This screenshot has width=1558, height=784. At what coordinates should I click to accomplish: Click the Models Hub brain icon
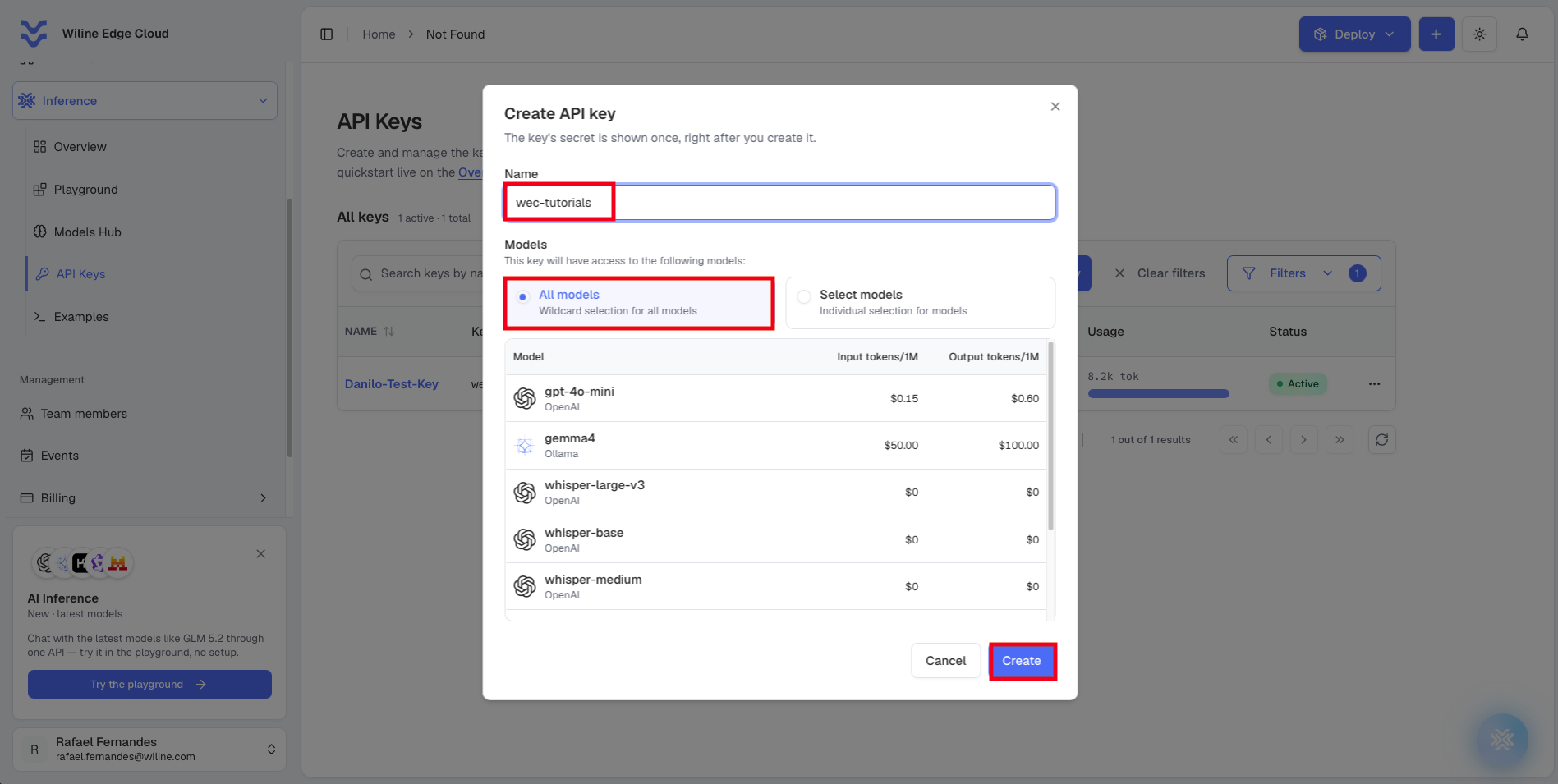(39, 232)
